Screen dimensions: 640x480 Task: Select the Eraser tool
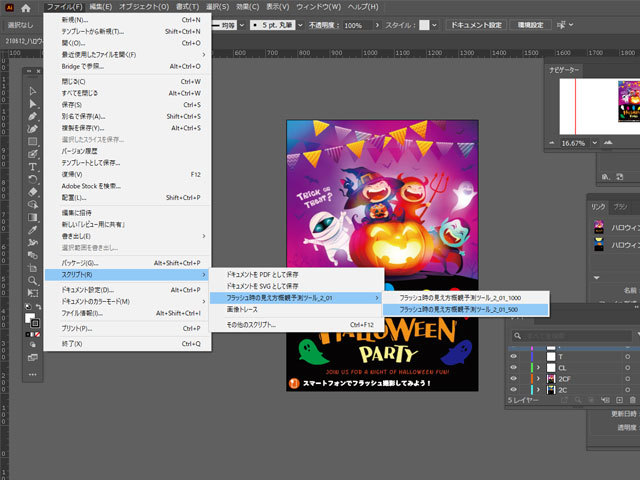[x=33, y=192]
